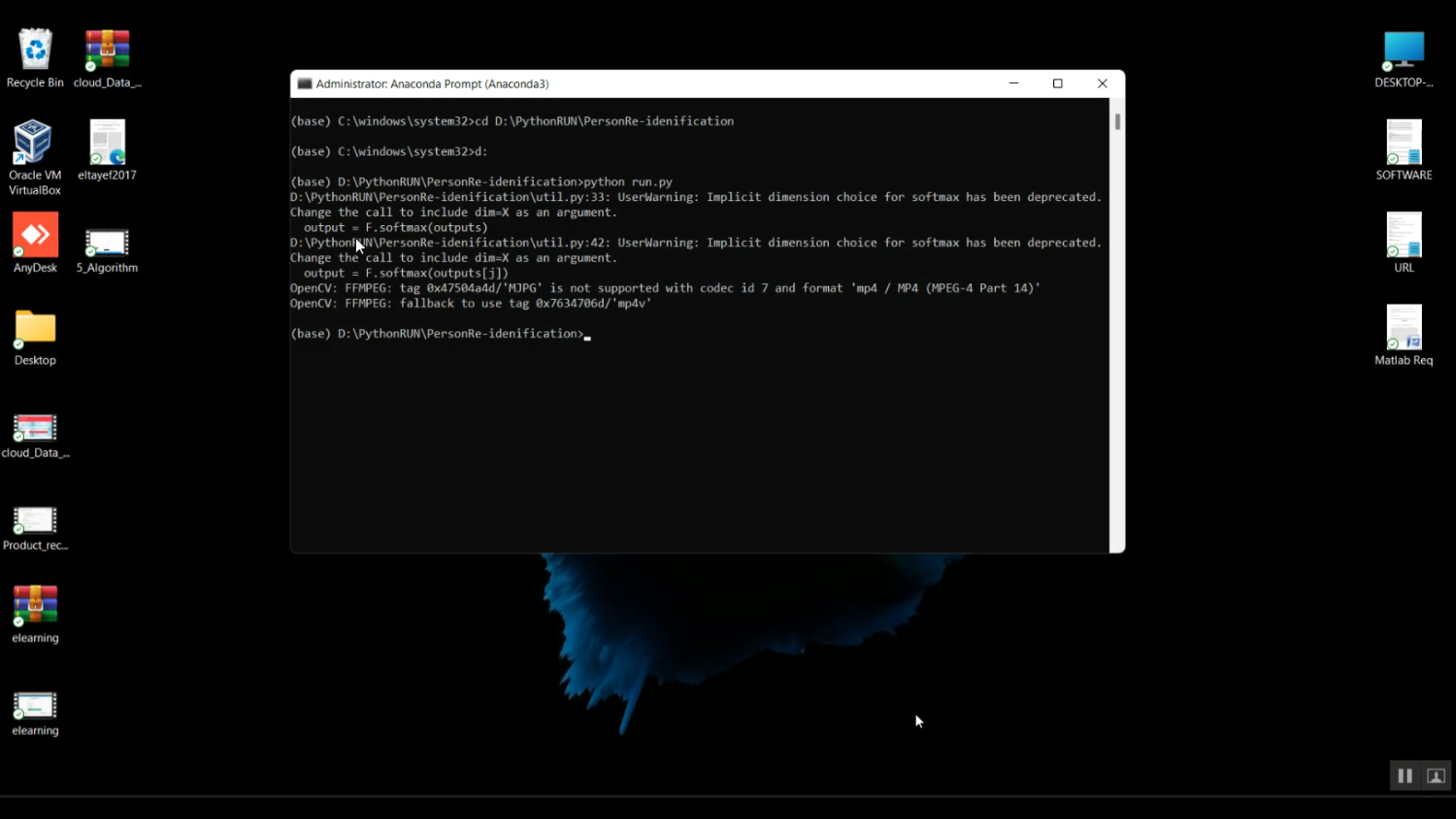Click the Anaconda Prompt title bar icon
This screenshot has height=819, width=1456.
pyautogui.click(x=305, y=83)
